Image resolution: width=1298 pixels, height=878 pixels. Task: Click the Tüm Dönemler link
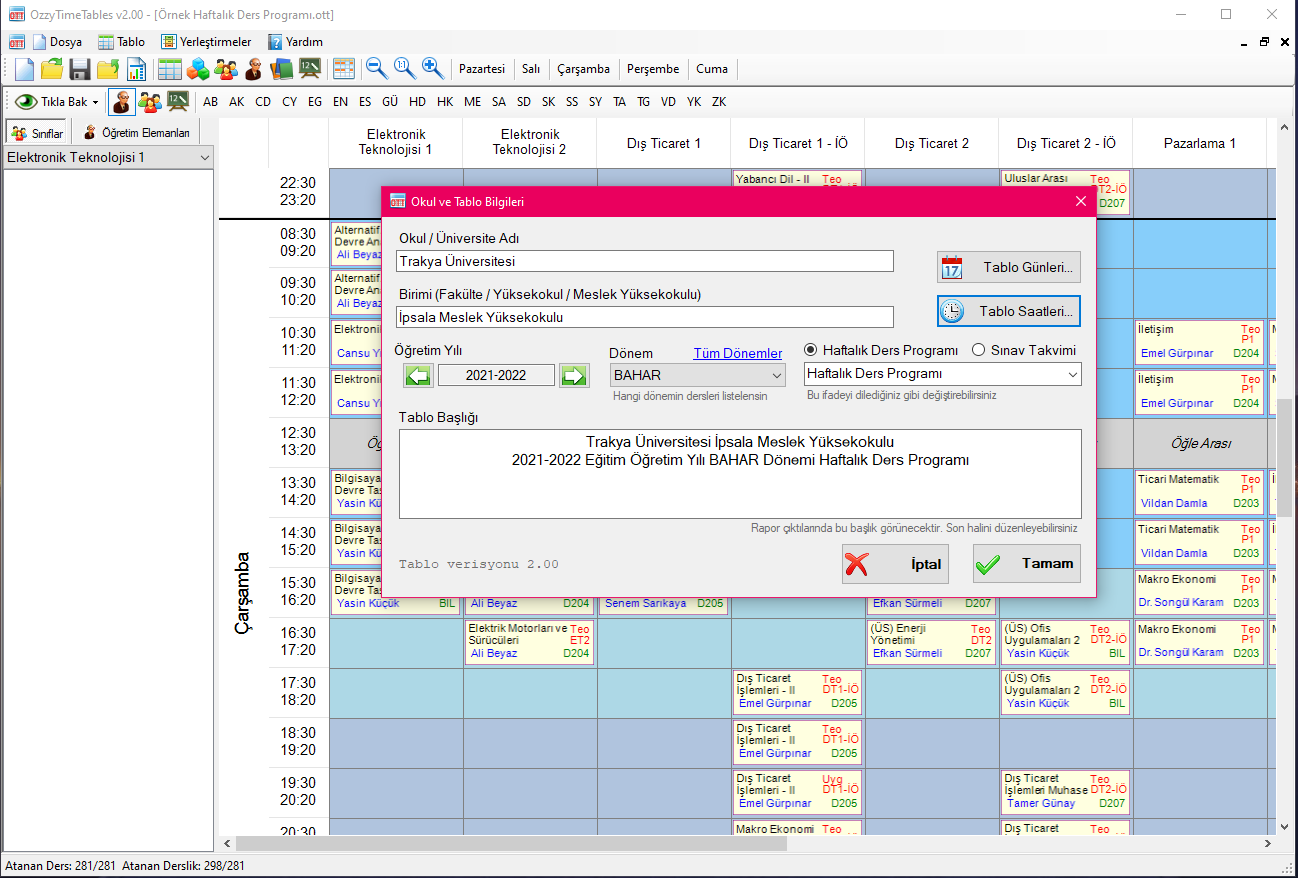tap(740, 353)
